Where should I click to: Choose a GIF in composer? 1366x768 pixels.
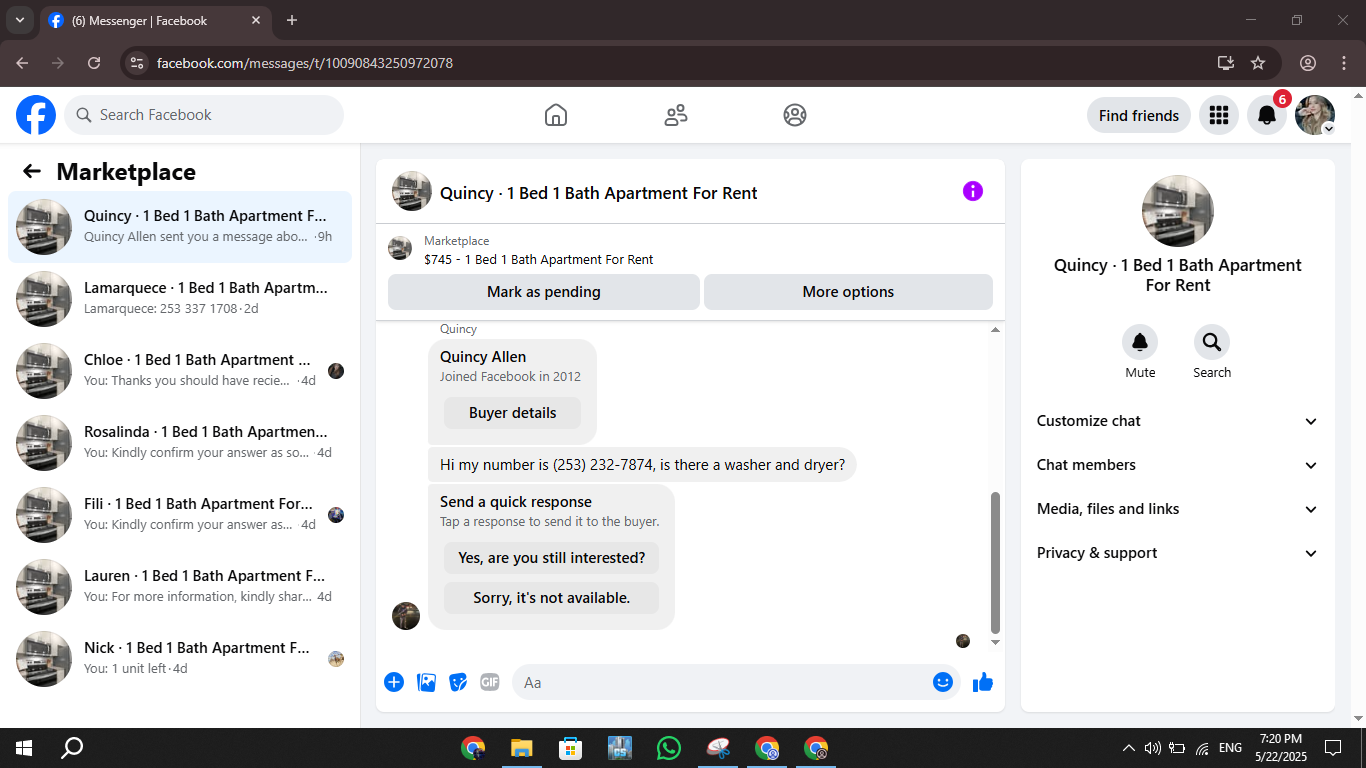(x=490, y=682)
